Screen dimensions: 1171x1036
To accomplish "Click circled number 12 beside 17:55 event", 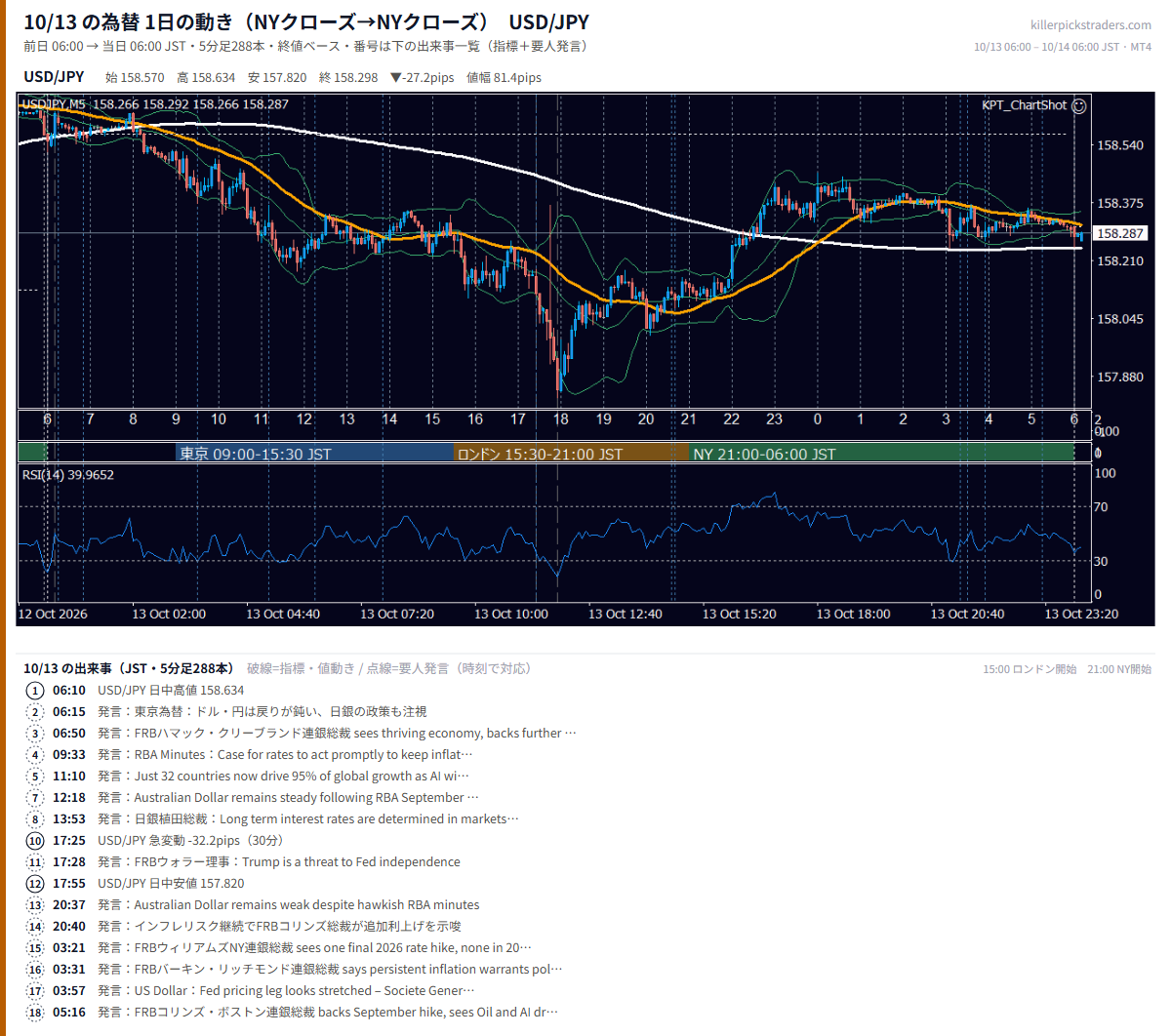I will tap(35, 884).
